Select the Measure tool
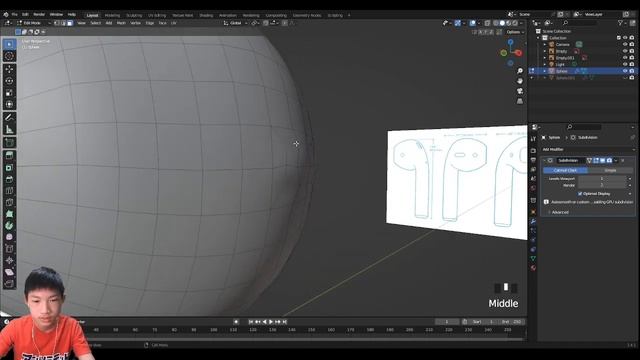Image resolution: width=640 pixels, height=360 pixels. (9, 130)
